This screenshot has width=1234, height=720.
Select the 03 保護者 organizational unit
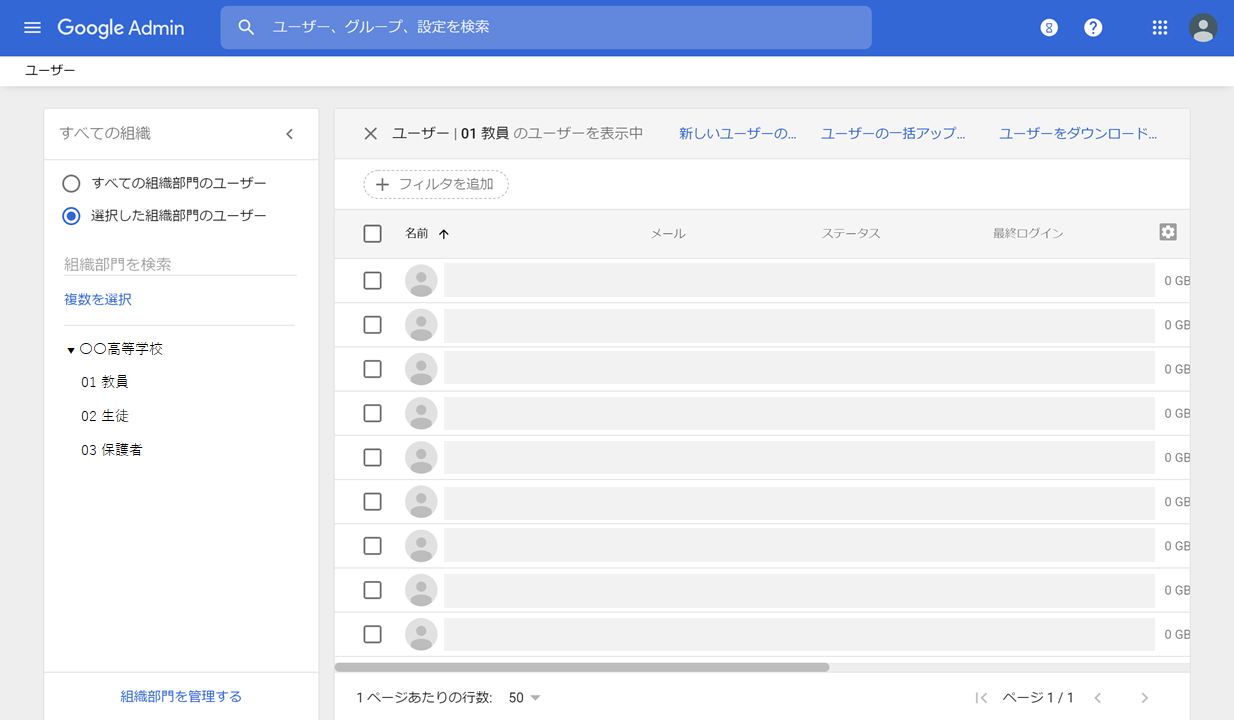point(112,450)
